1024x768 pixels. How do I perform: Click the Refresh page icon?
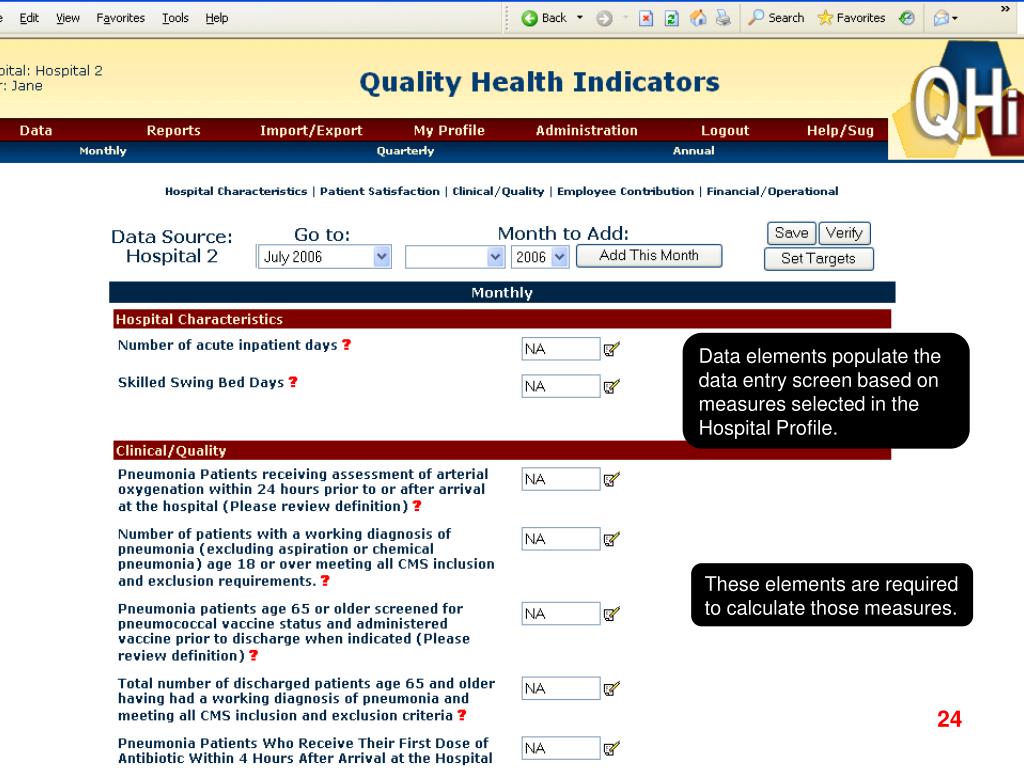tap(671, 18)
